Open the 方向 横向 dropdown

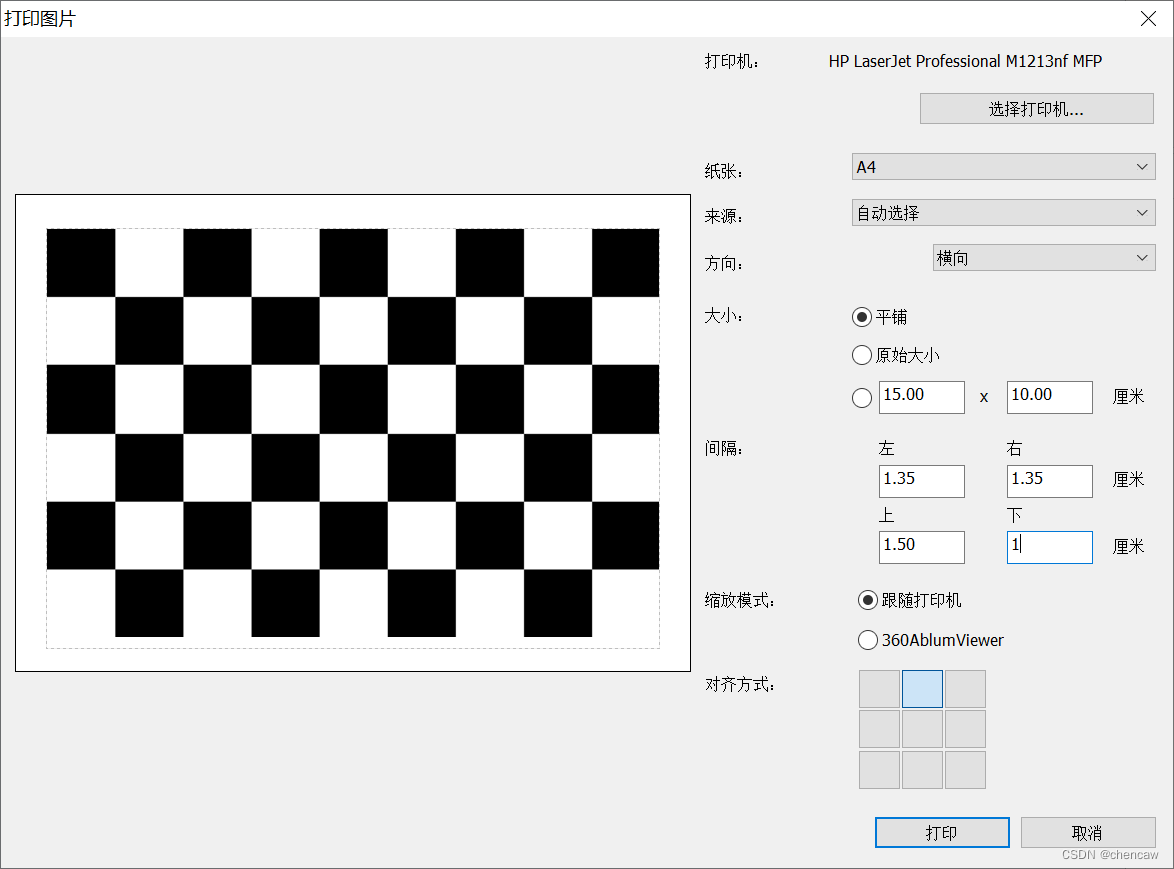tap(1044, 257)
